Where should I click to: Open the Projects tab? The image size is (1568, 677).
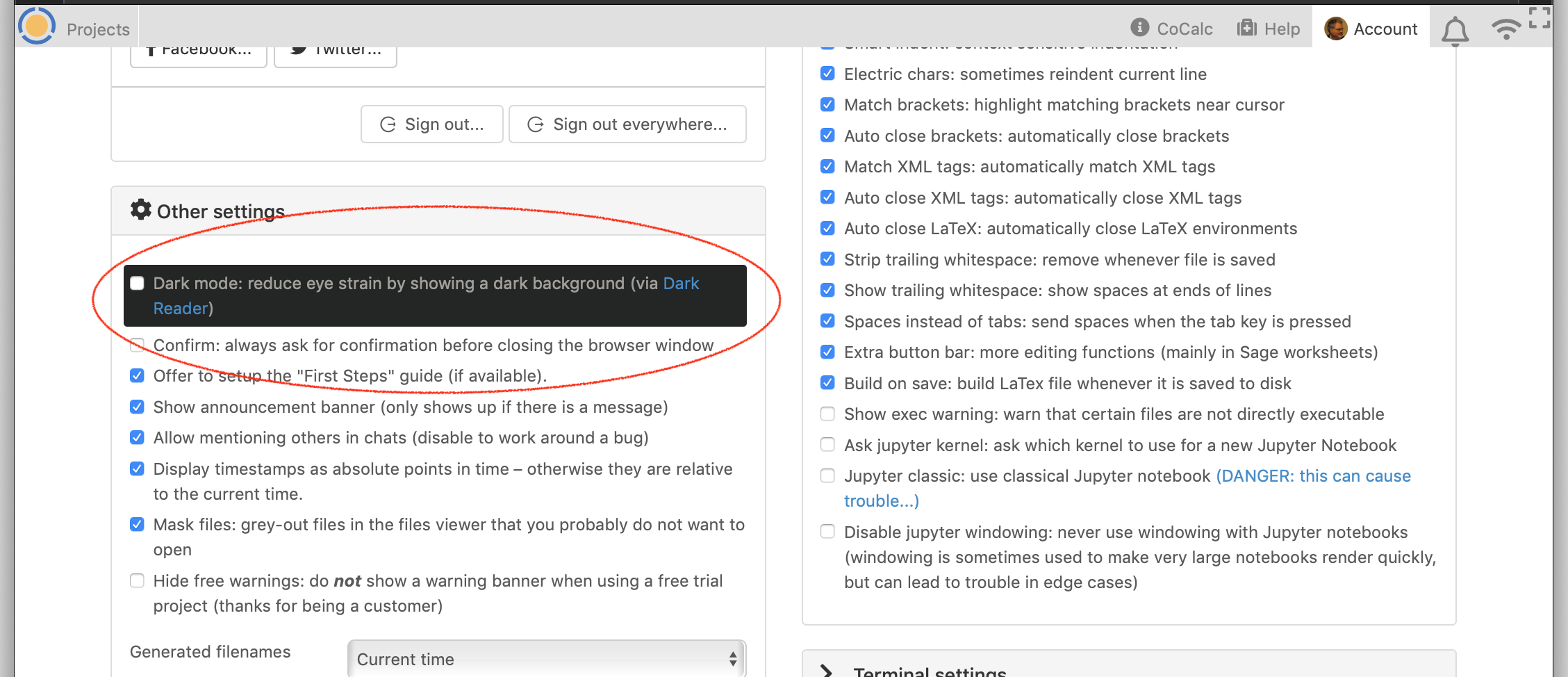click(98, 29)
